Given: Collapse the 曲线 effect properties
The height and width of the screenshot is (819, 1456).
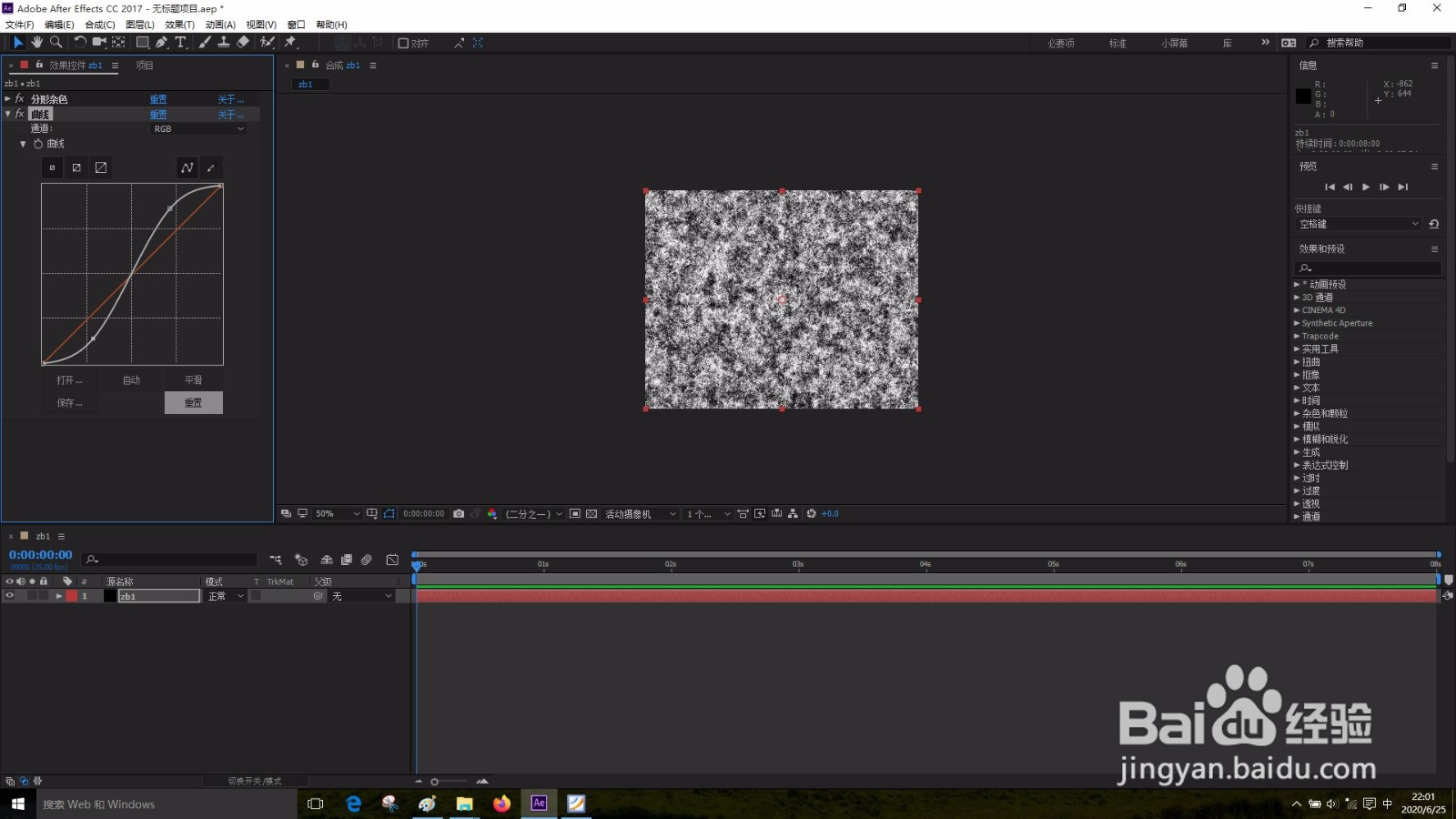Looking at the screenshot, I should tap(7, 114).
